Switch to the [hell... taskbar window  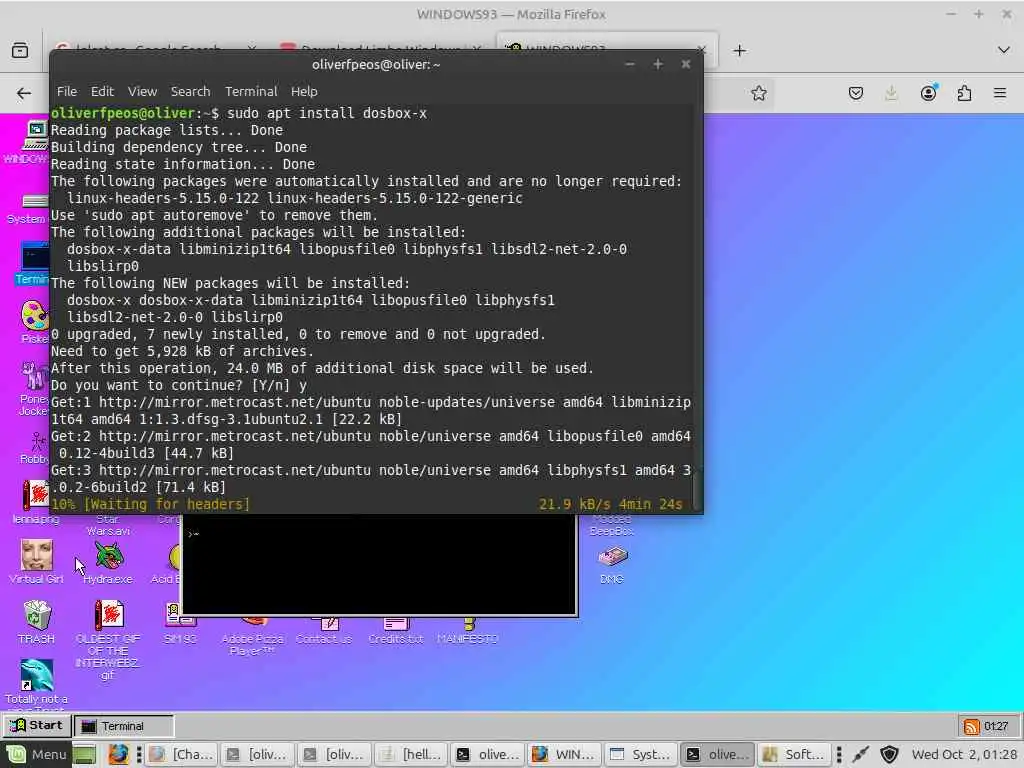coord(413,754)
